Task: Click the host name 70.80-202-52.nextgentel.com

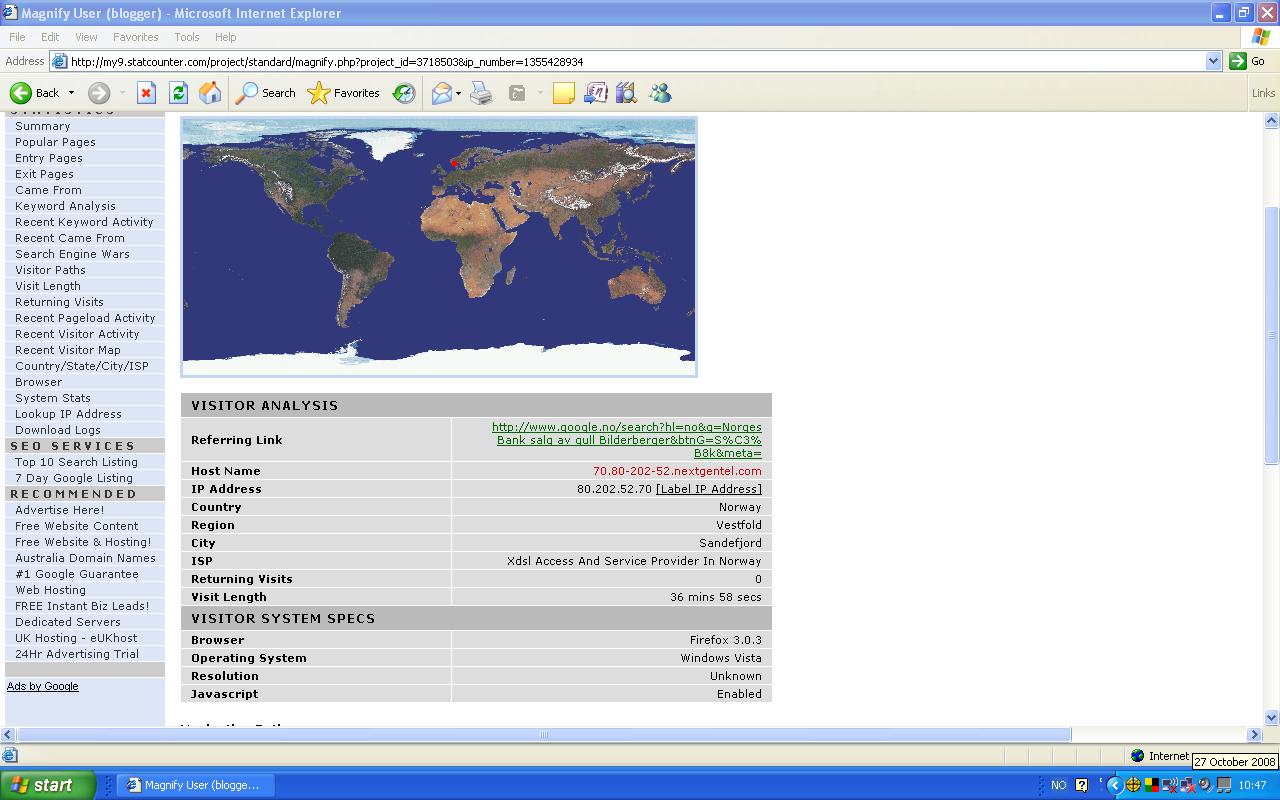Action: 677,471
